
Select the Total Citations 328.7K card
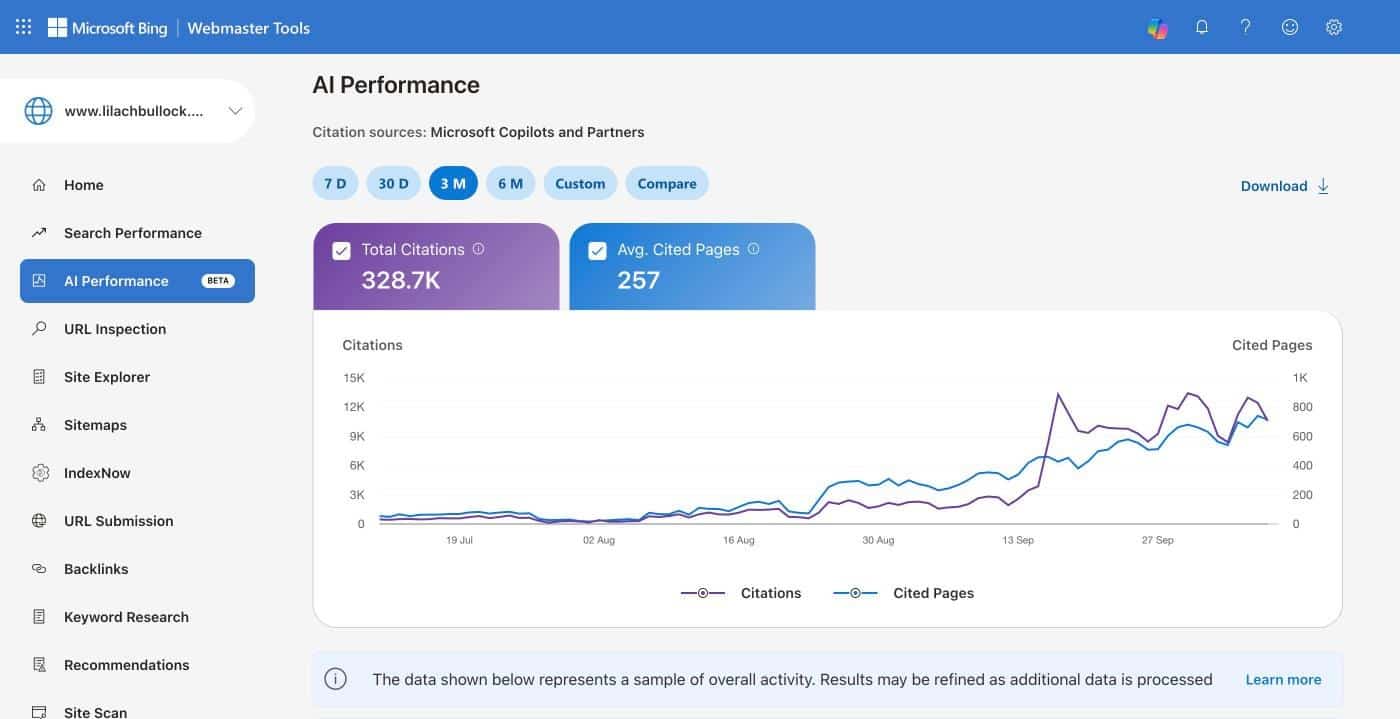click(436, 266)
